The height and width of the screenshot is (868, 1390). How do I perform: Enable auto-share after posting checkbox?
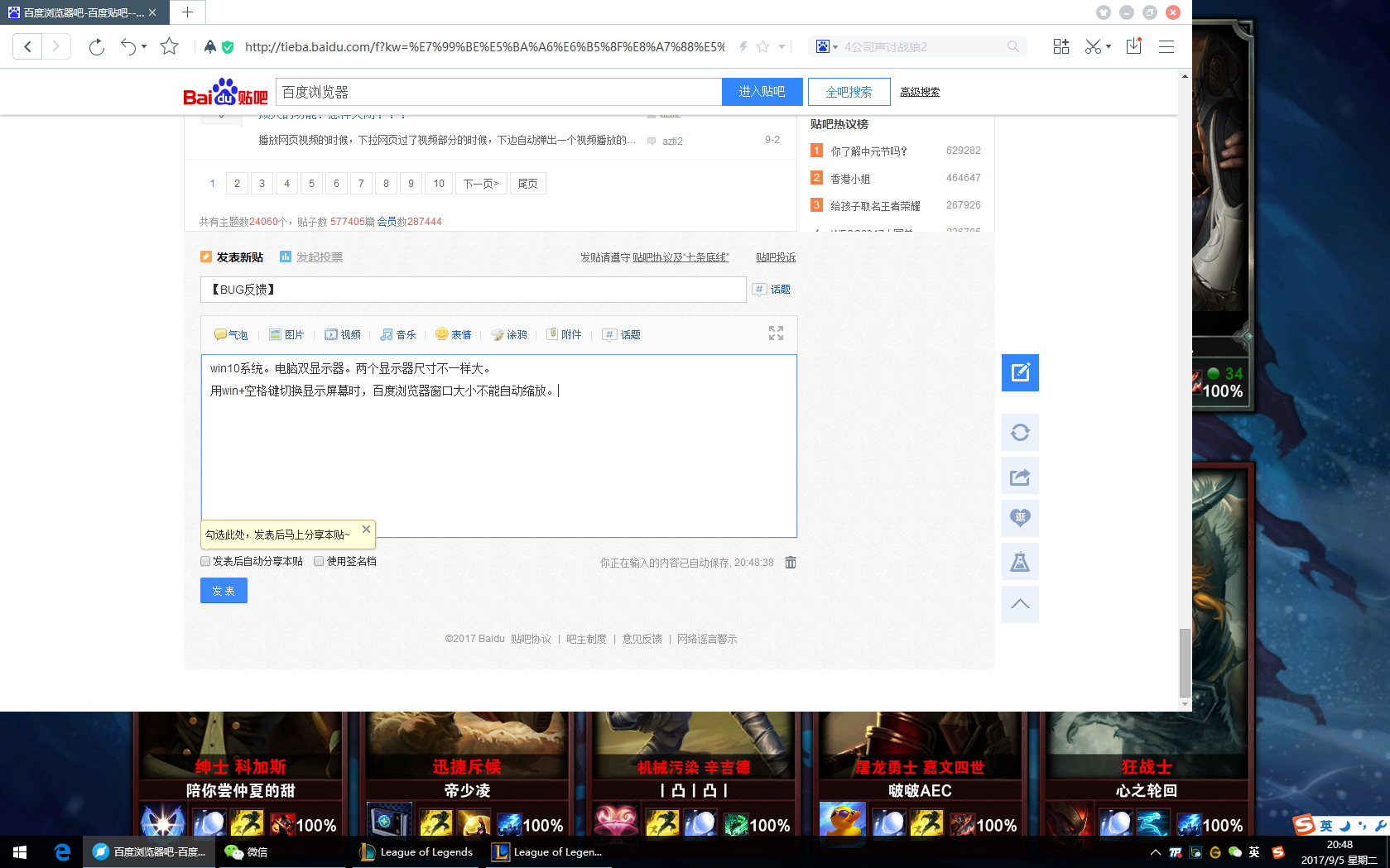[x=205, y=561]
